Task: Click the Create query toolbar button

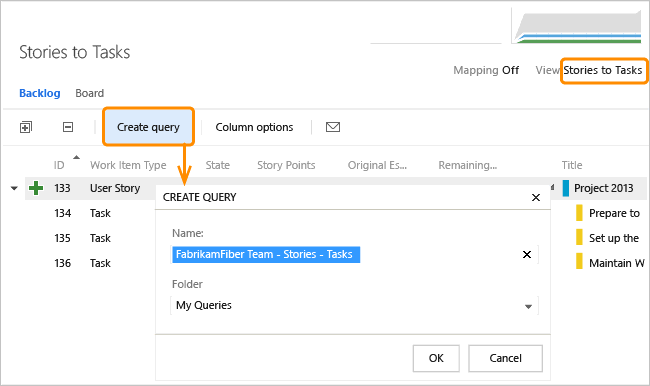Action: pos(148,127)
